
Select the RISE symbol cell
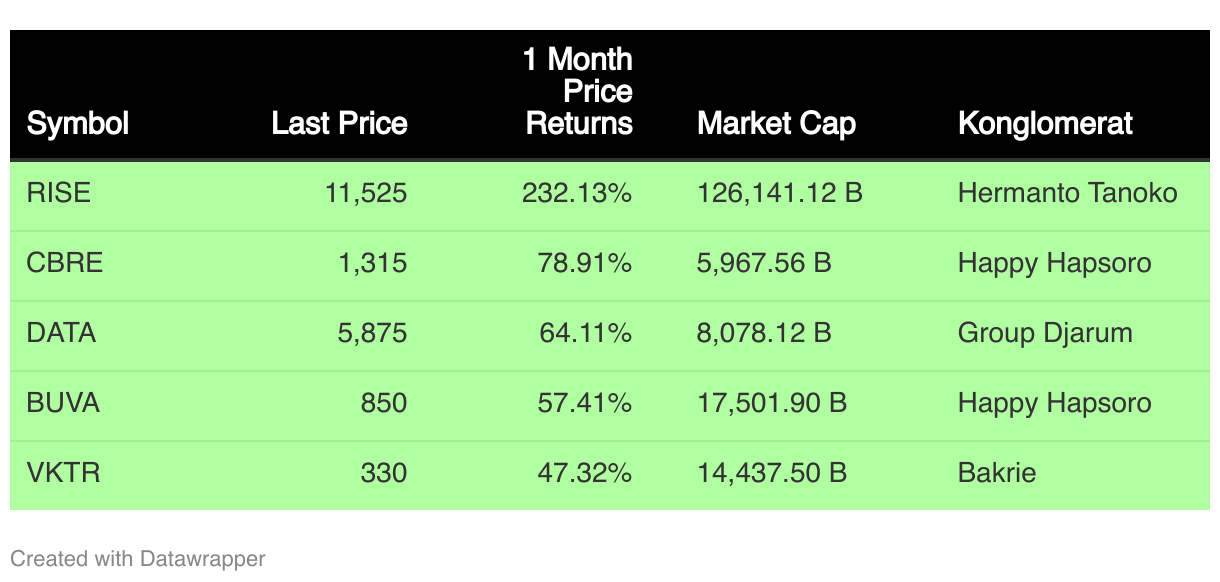[x=59, y=193]
